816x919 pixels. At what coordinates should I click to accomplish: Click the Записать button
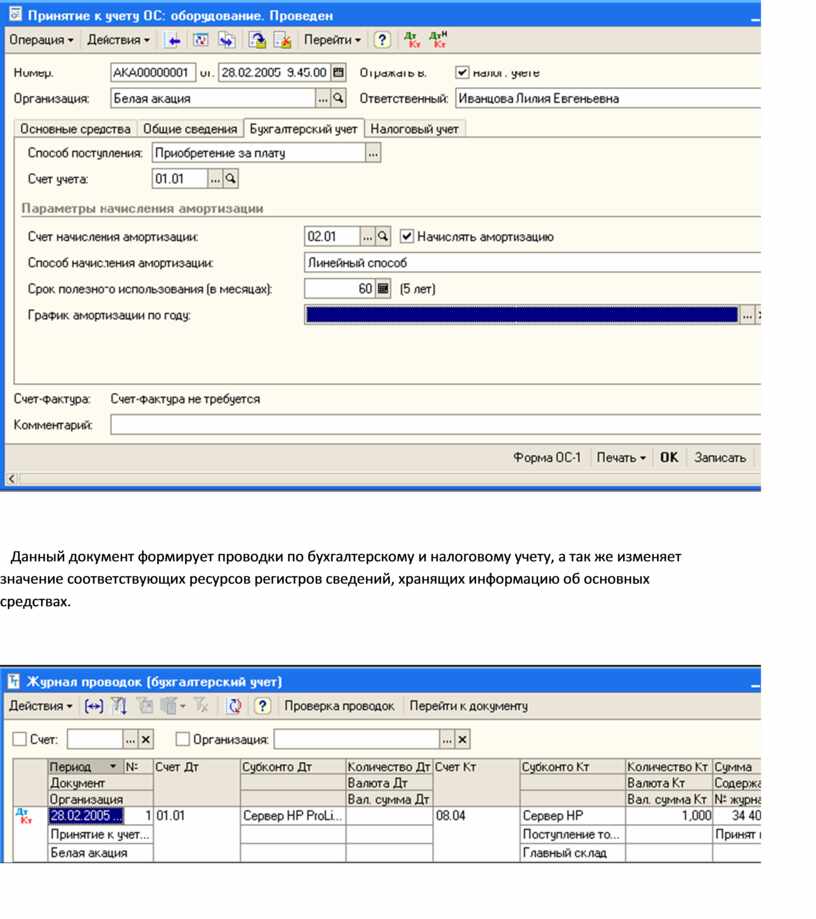tap(720, 457)
